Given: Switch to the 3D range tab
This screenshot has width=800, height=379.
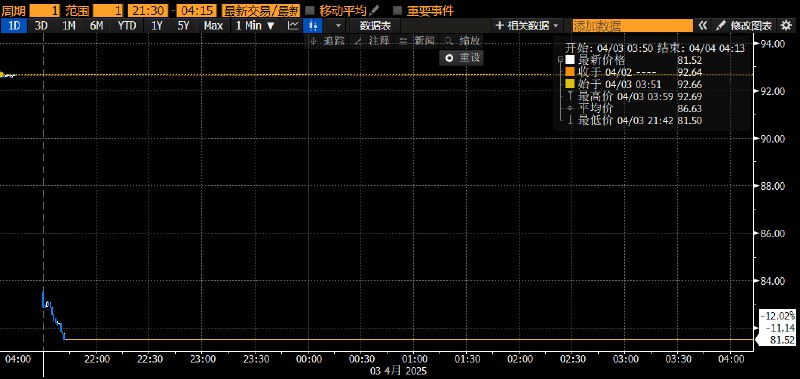Looking at the screenshot, I should pos(41,26).
